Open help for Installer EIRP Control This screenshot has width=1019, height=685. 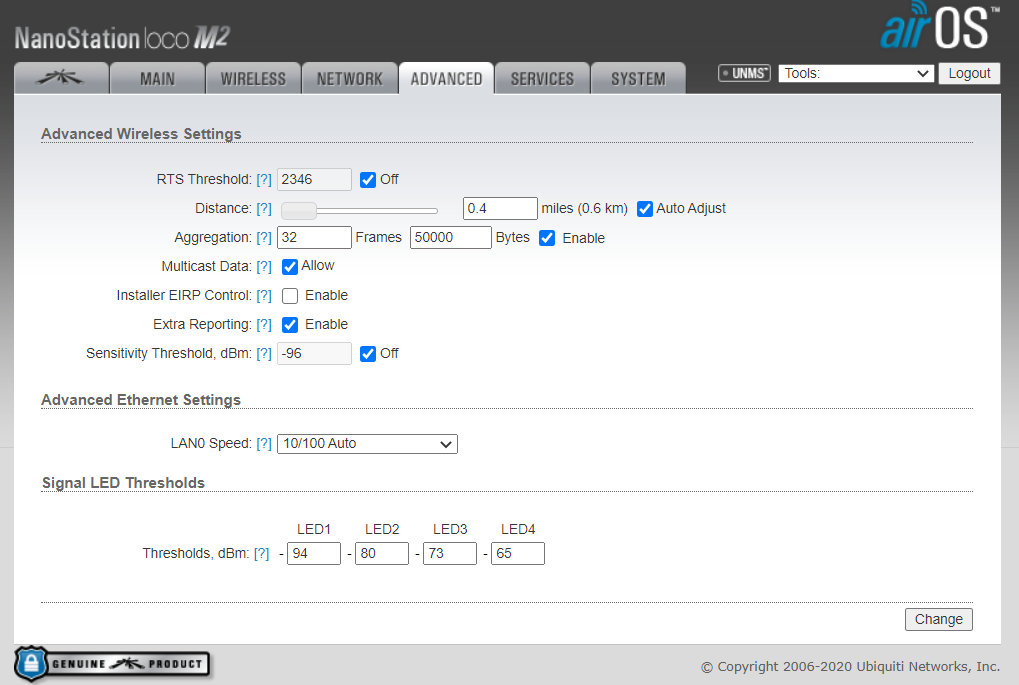pyautogui.click(x=264, y=296)
